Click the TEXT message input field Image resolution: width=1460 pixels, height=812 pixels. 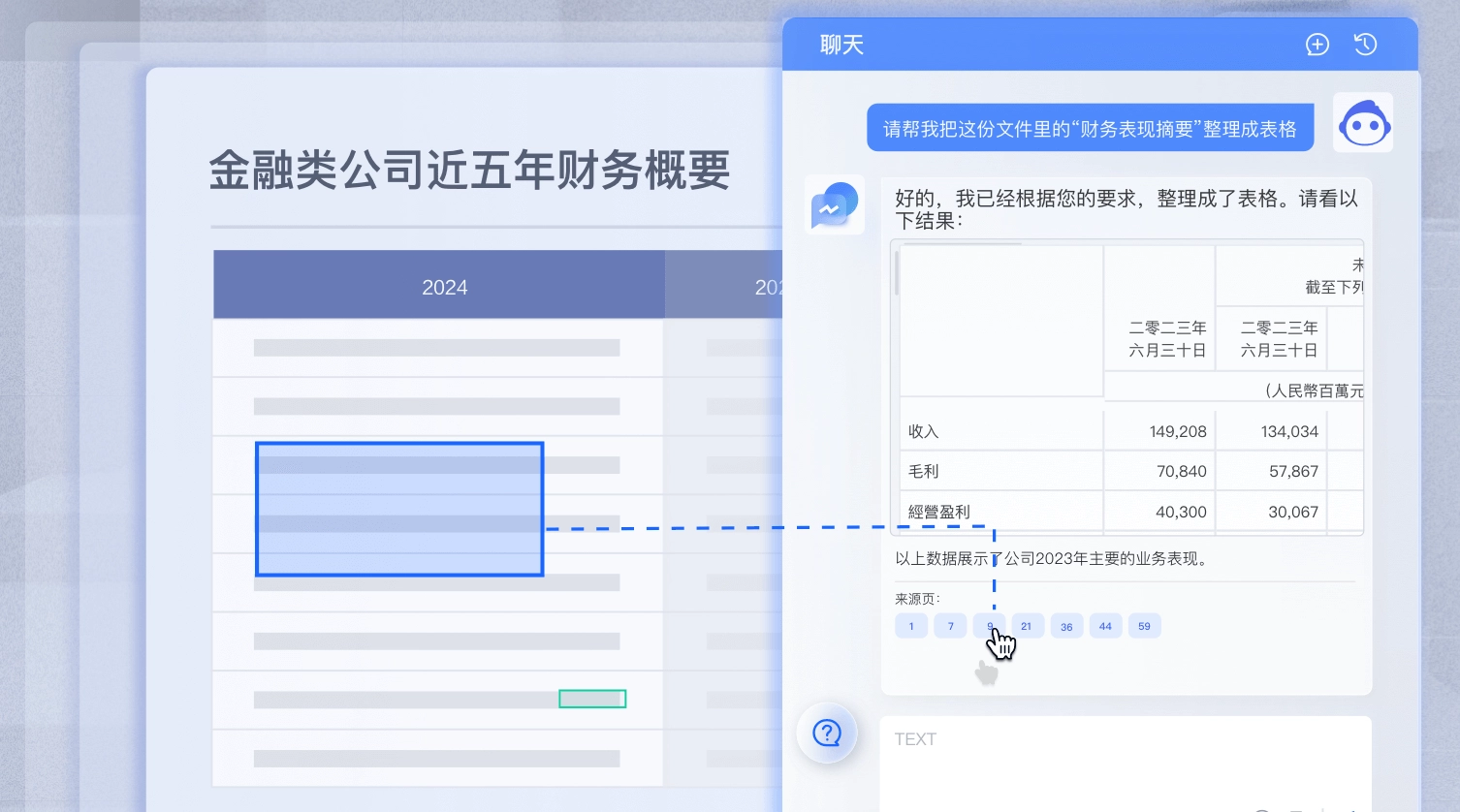[x=1126, y=764]
